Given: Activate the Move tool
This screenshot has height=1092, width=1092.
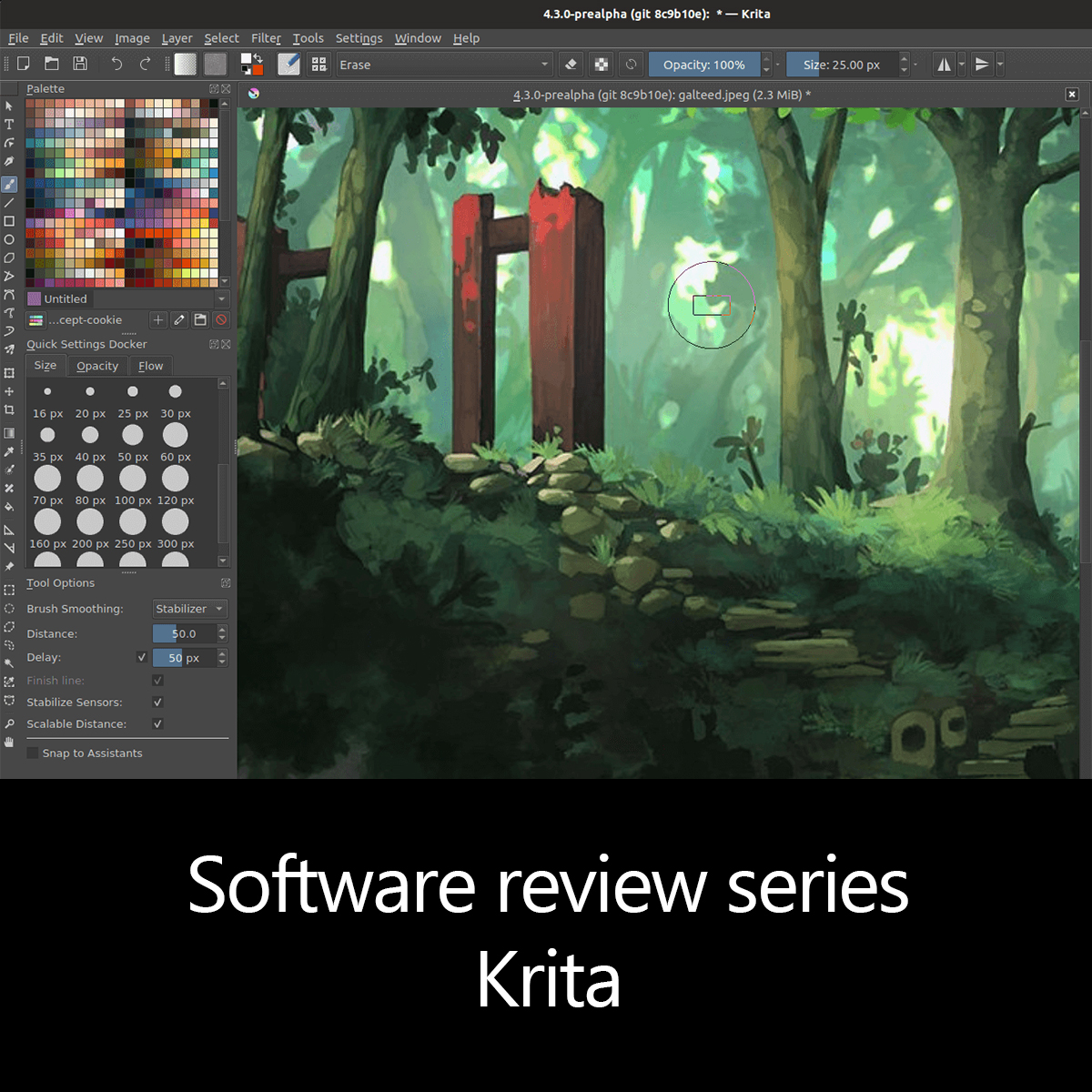Looking at the screenshot, I should point(10,390).
